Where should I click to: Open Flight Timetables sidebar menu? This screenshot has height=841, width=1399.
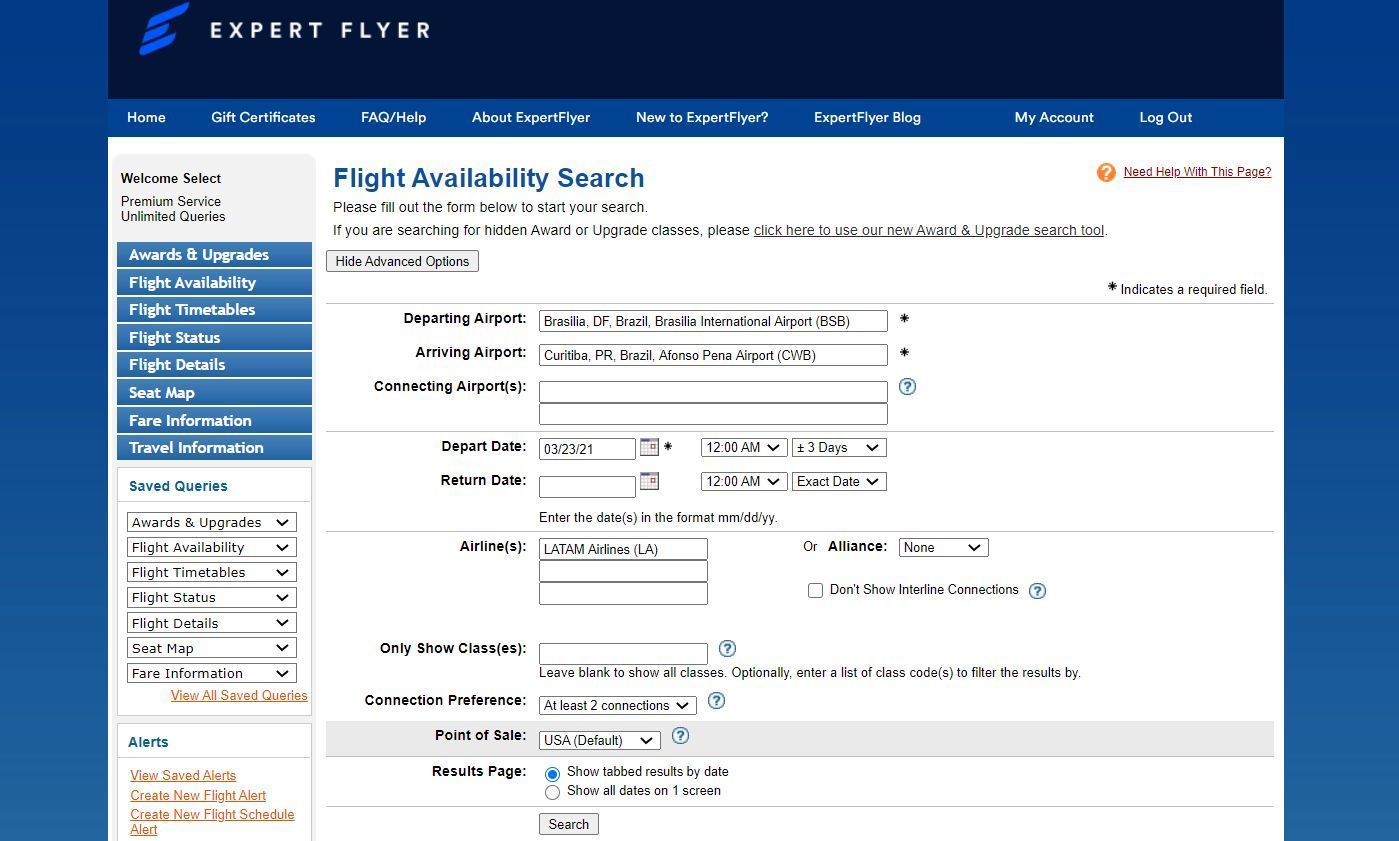pyautogui.click(x=214, y=309)
